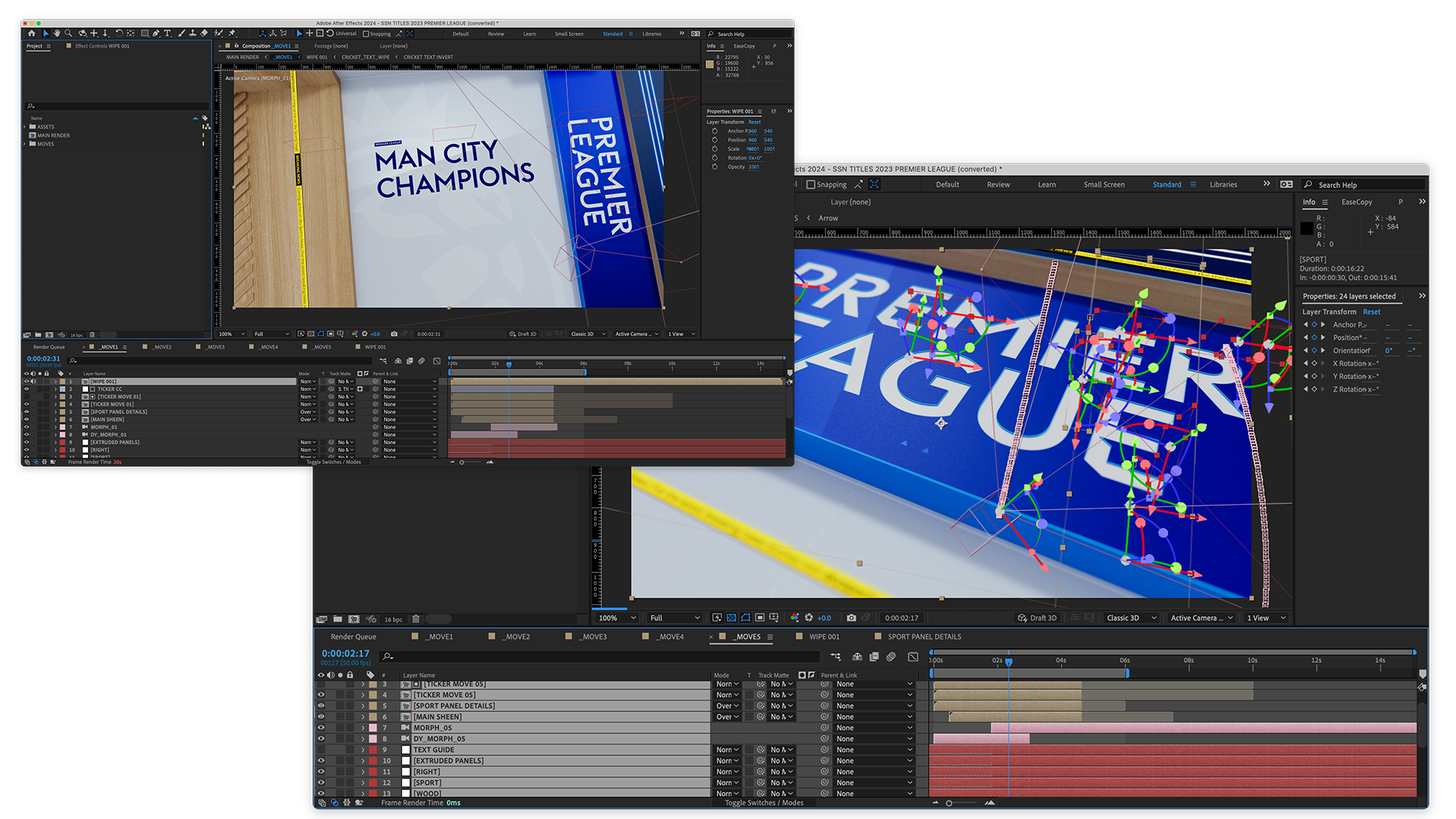This screenshot has width=1456, height=819.
Task: Select the Zoom magnifier tool
Action: click(x=68, y=33)
